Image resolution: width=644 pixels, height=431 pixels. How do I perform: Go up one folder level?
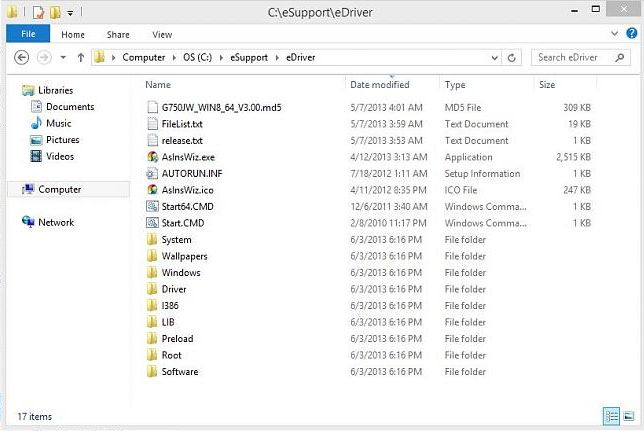(81, 58)
